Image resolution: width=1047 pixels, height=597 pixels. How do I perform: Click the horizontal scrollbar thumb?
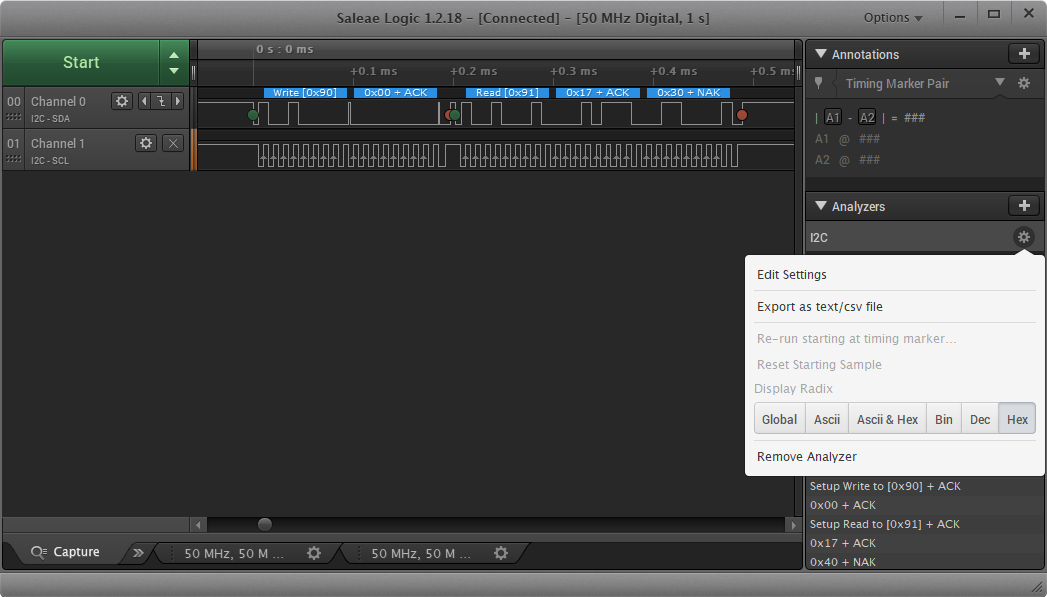[265, 524]
